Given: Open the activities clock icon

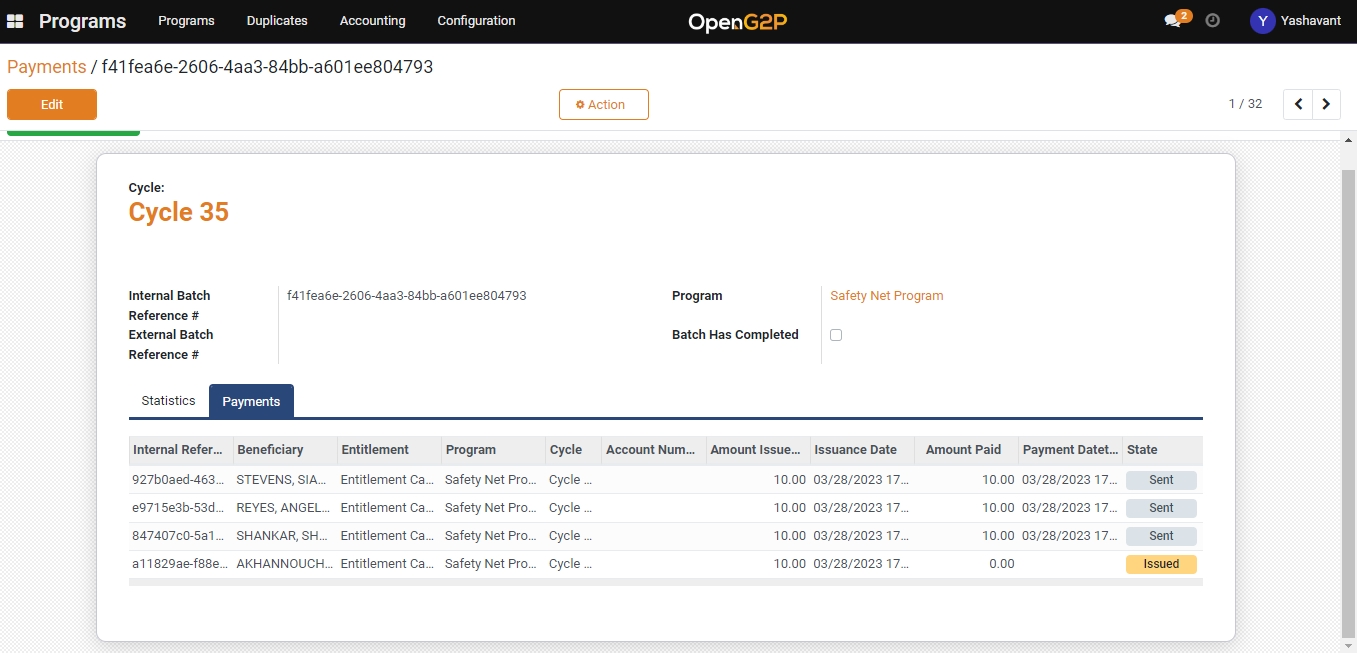Looking at the screenshot, I should click(x=1213, y=21).
